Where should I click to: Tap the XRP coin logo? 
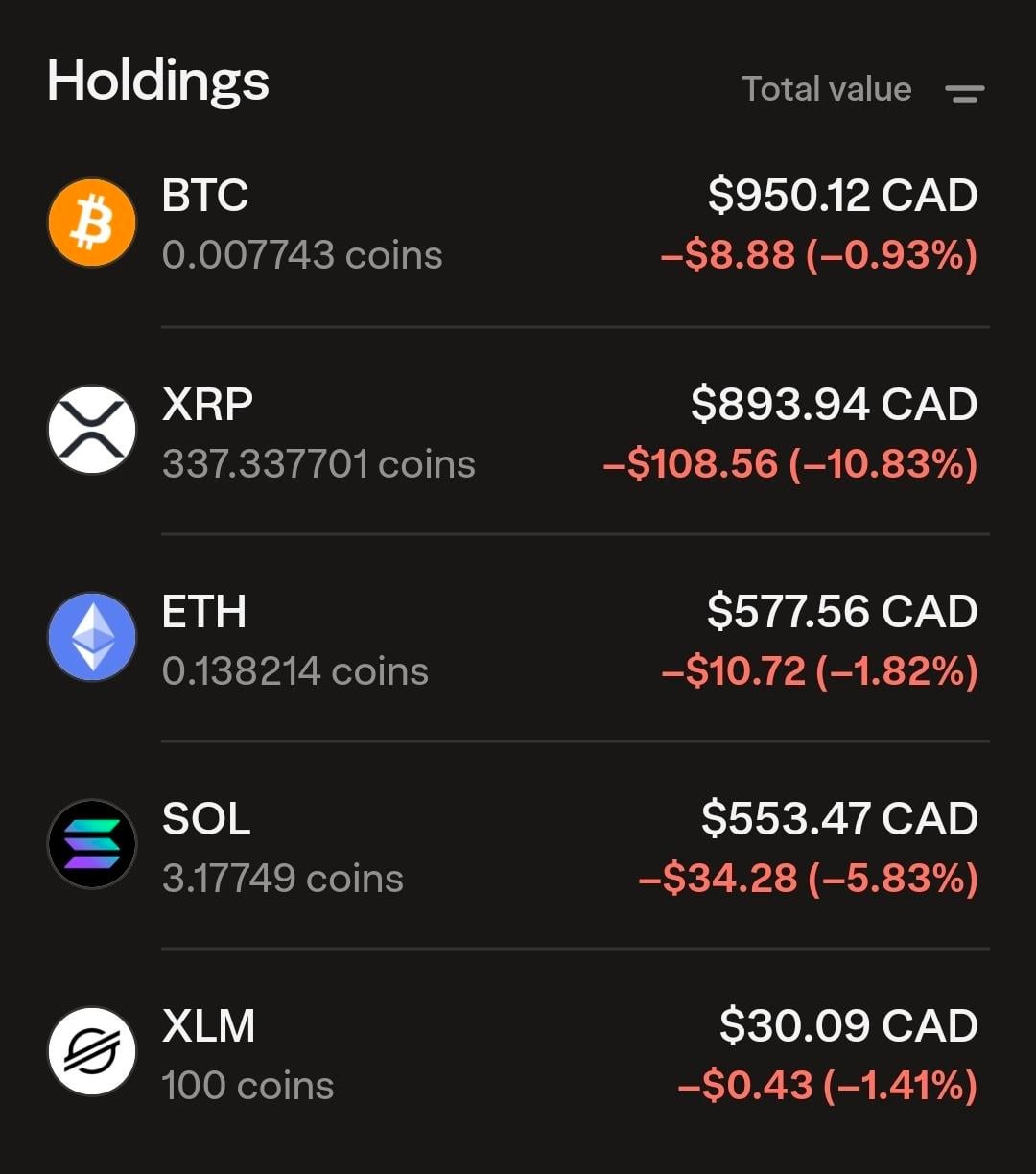click(x=92, y=430)
